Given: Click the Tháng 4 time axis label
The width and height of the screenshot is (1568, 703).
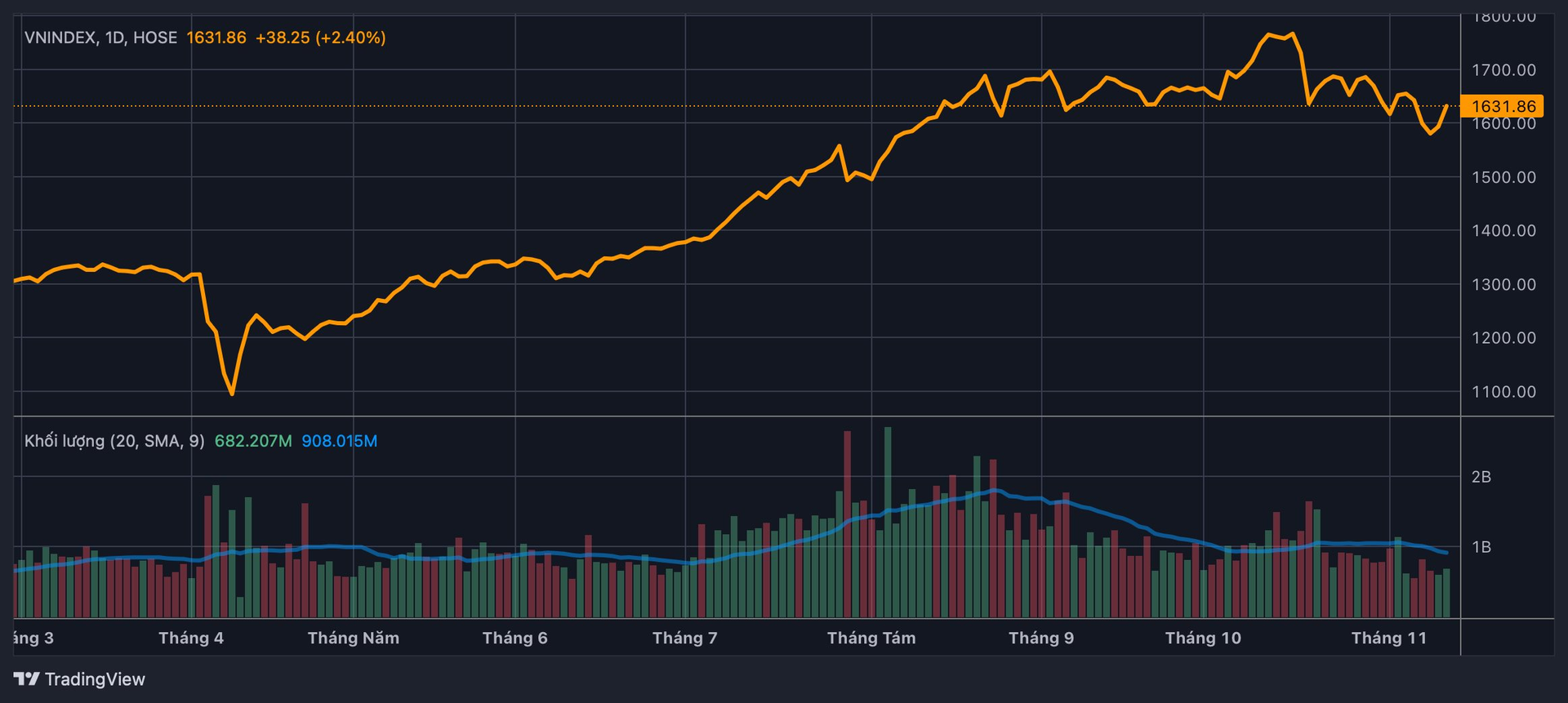Looking at the screenshot, I should point(191,638).
